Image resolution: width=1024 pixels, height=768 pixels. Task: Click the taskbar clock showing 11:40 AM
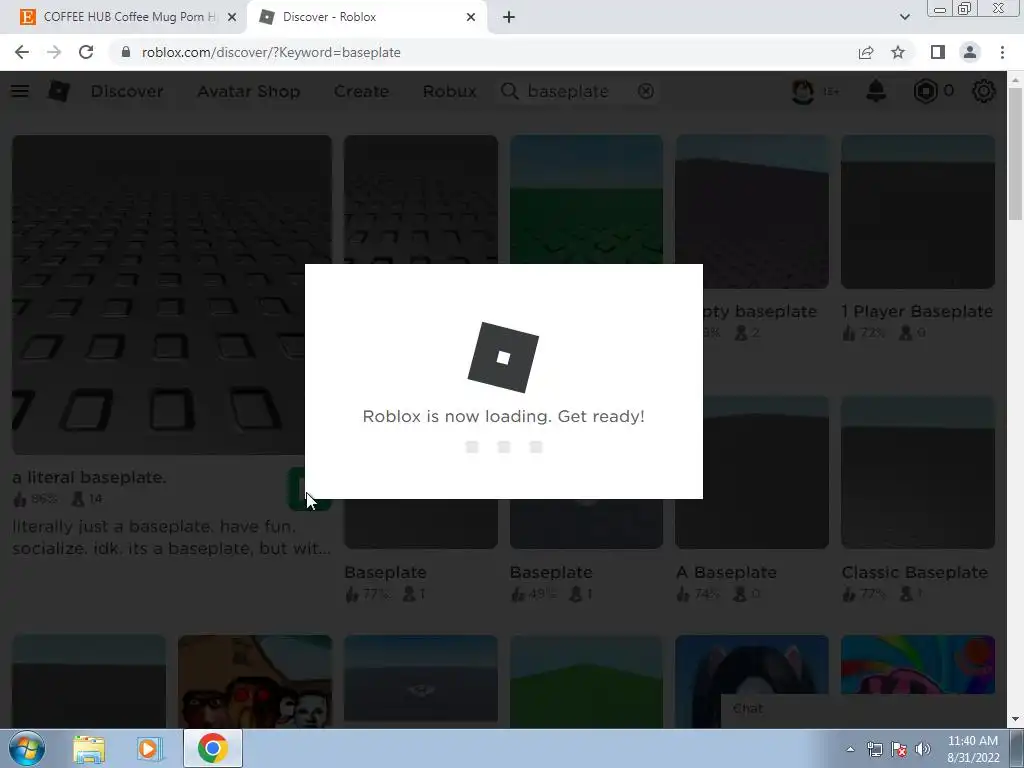(972, 749)
